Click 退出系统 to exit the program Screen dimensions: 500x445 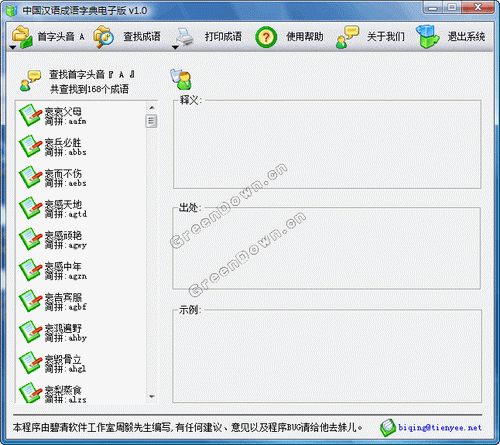click(x=451, y=37)
